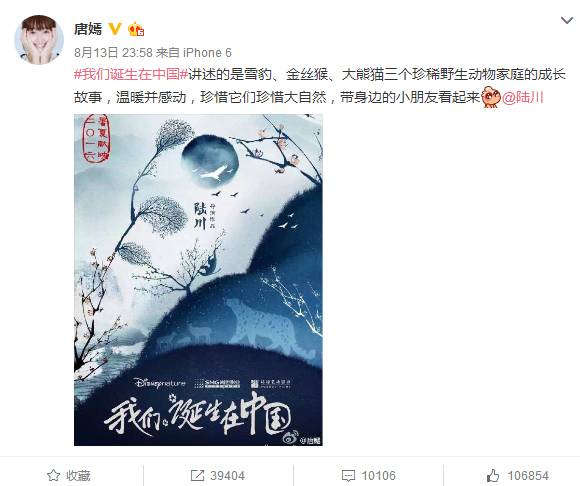Open the 唐嫣 username profile link

pos(88,29)
